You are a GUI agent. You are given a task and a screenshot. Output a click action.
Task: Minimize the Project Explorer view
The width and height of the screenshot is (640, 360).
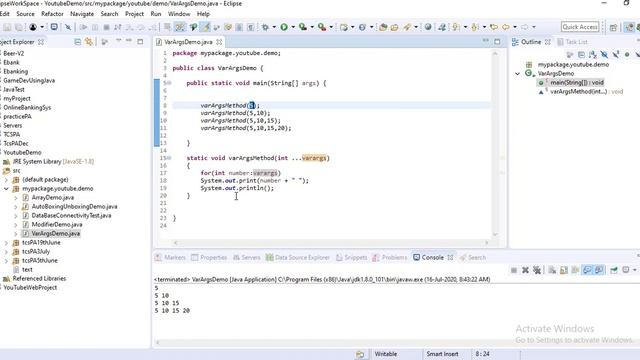pyautogui.click(x=129, y=41)
